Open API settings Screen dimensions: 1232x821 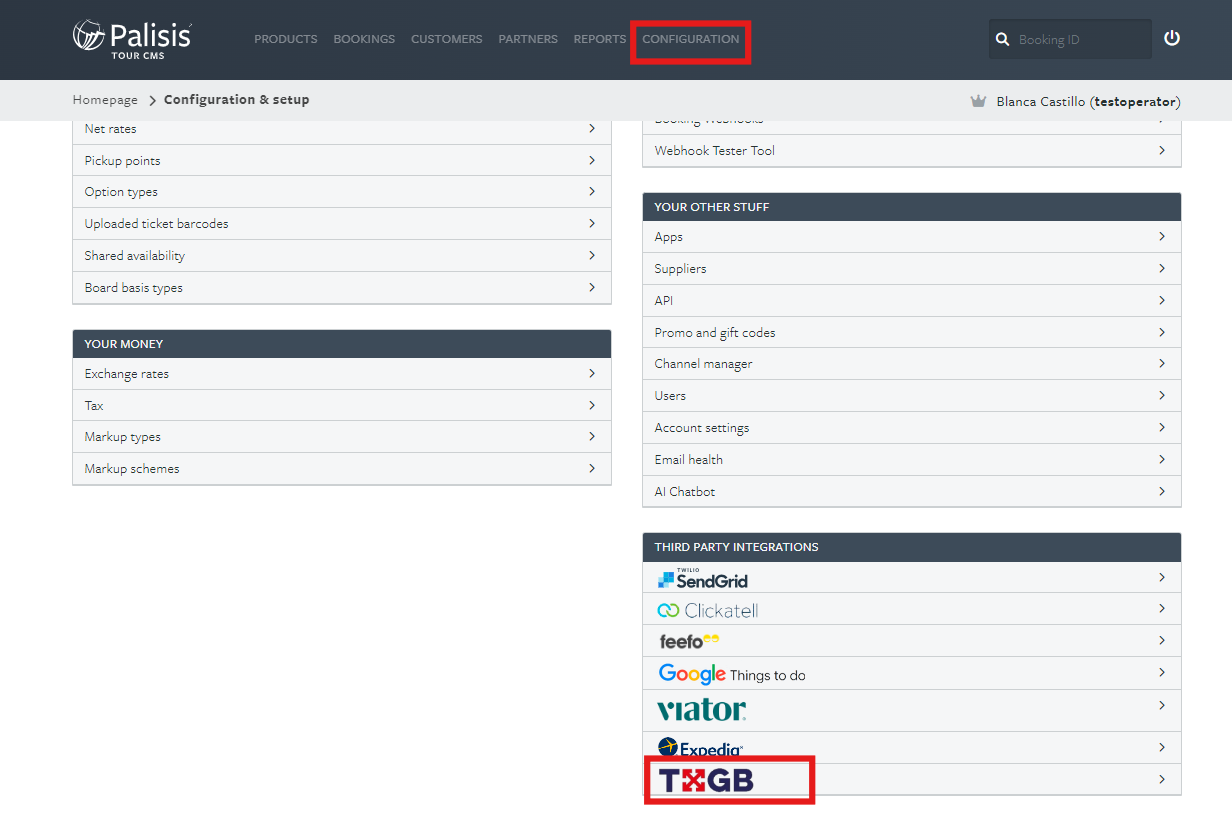click(x=911, y=300)
